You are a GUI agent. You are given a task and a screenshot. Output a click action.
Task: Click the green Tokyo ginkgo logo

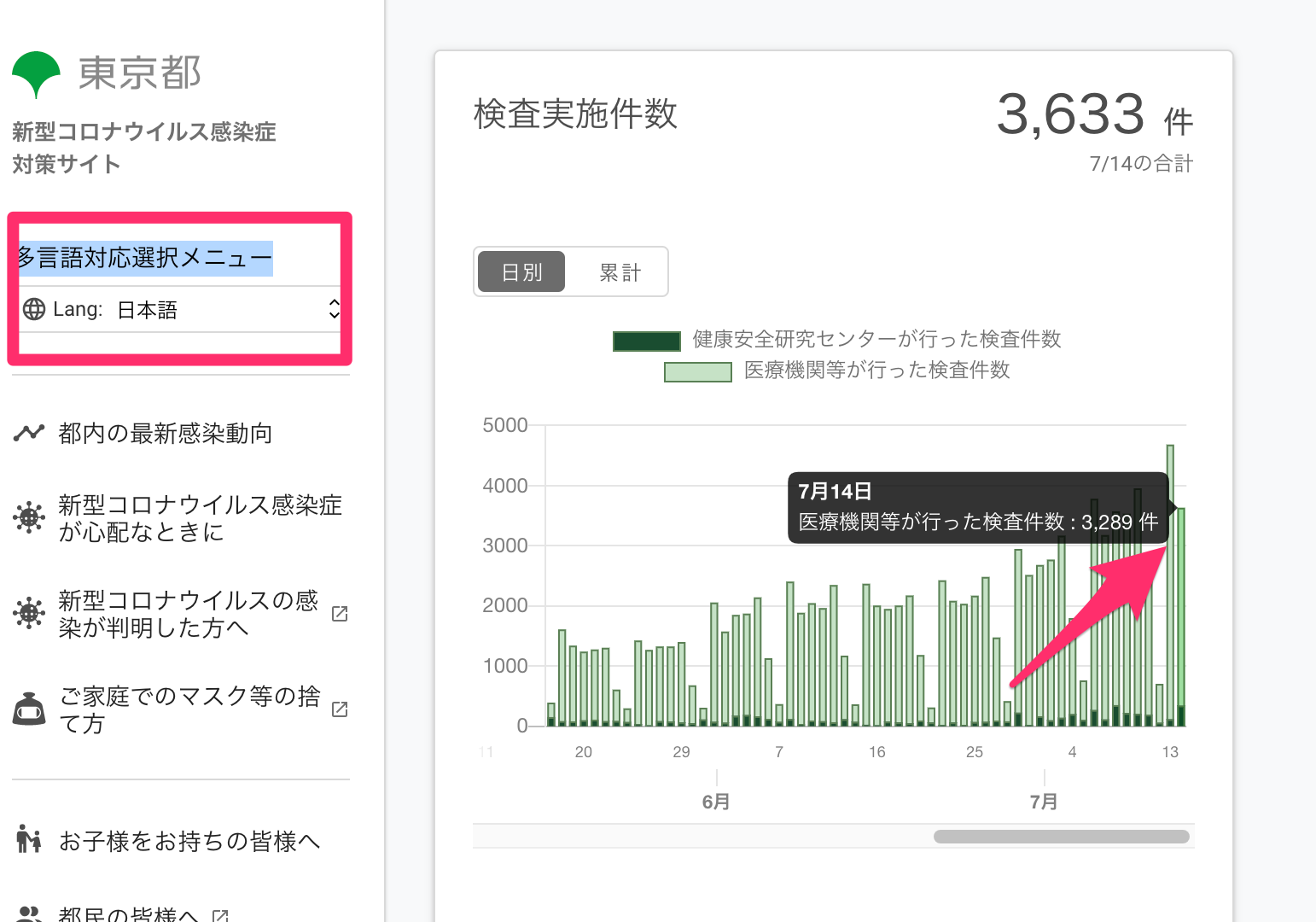36,73
